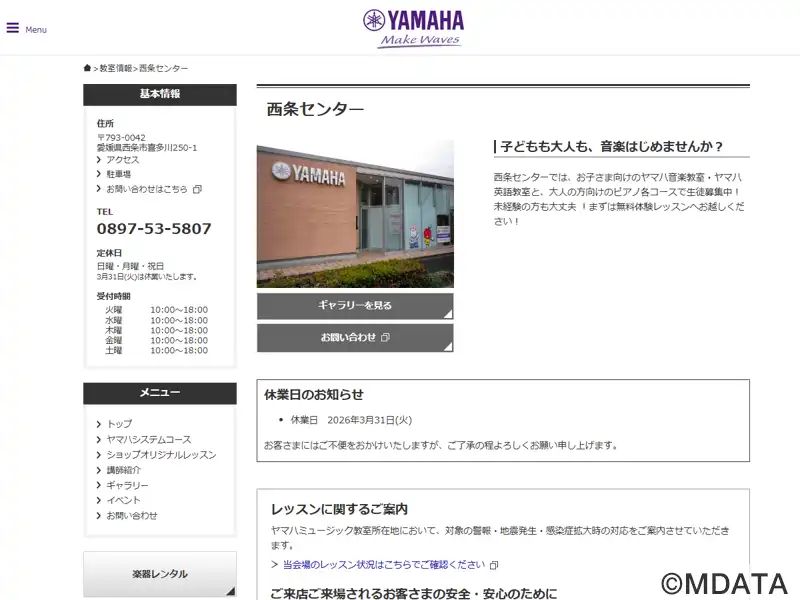Click external-link icon next to お問い合わせはこちら
The image size is (800, 600).
[197, 189]
